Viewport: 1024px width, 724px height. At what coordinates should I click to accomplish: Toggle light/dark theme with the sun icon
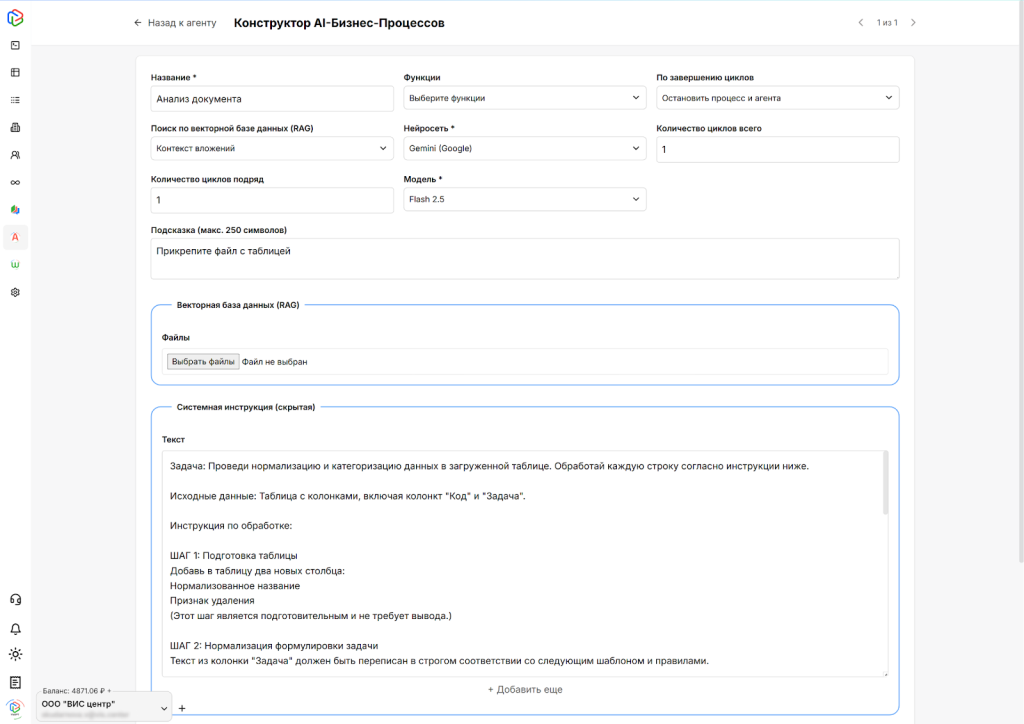pyautogui.click(x=15, y=655)
